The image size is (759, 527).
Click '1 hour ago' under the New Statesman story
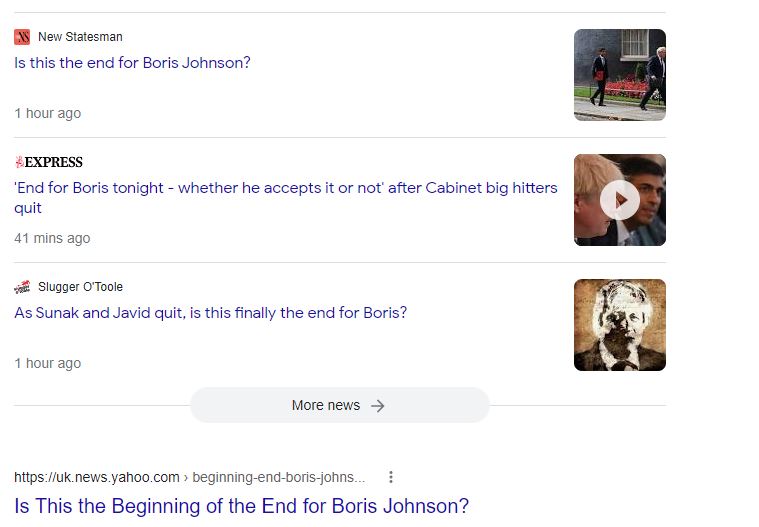(48, 113)
